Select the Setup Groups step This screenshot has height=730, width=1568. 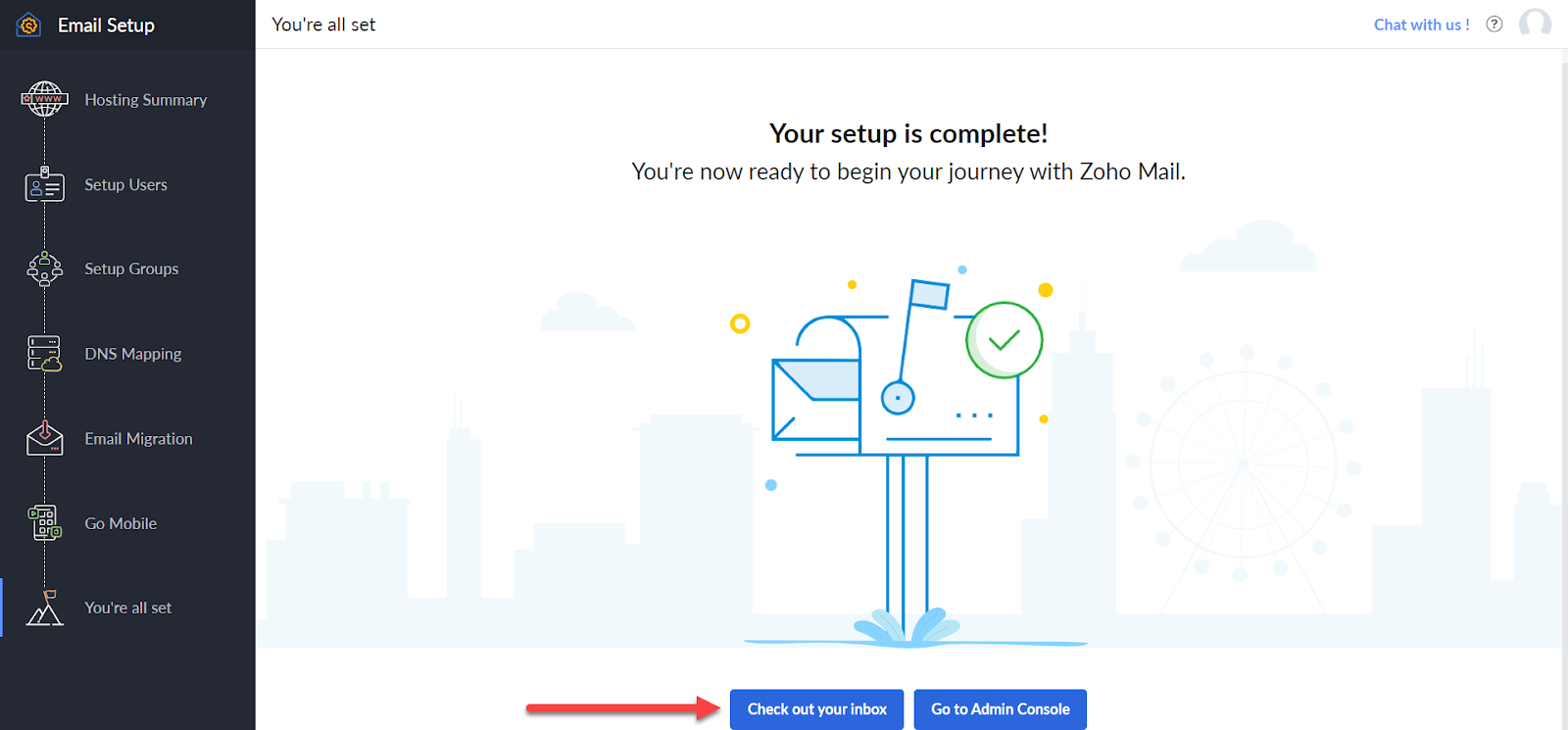(131, 269)
